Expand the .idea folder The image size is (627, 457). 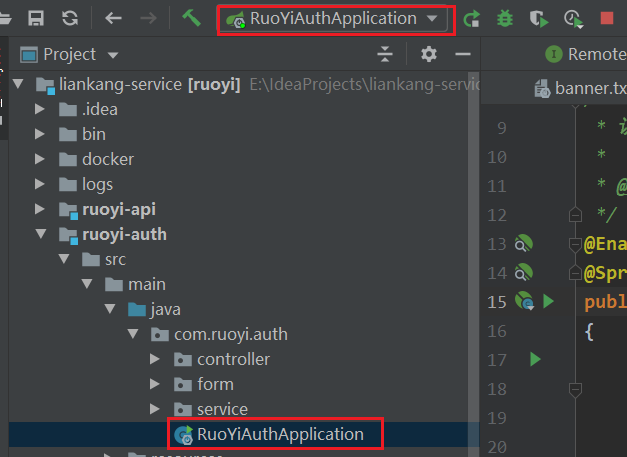pyautogui.click(x=39, y=109)
